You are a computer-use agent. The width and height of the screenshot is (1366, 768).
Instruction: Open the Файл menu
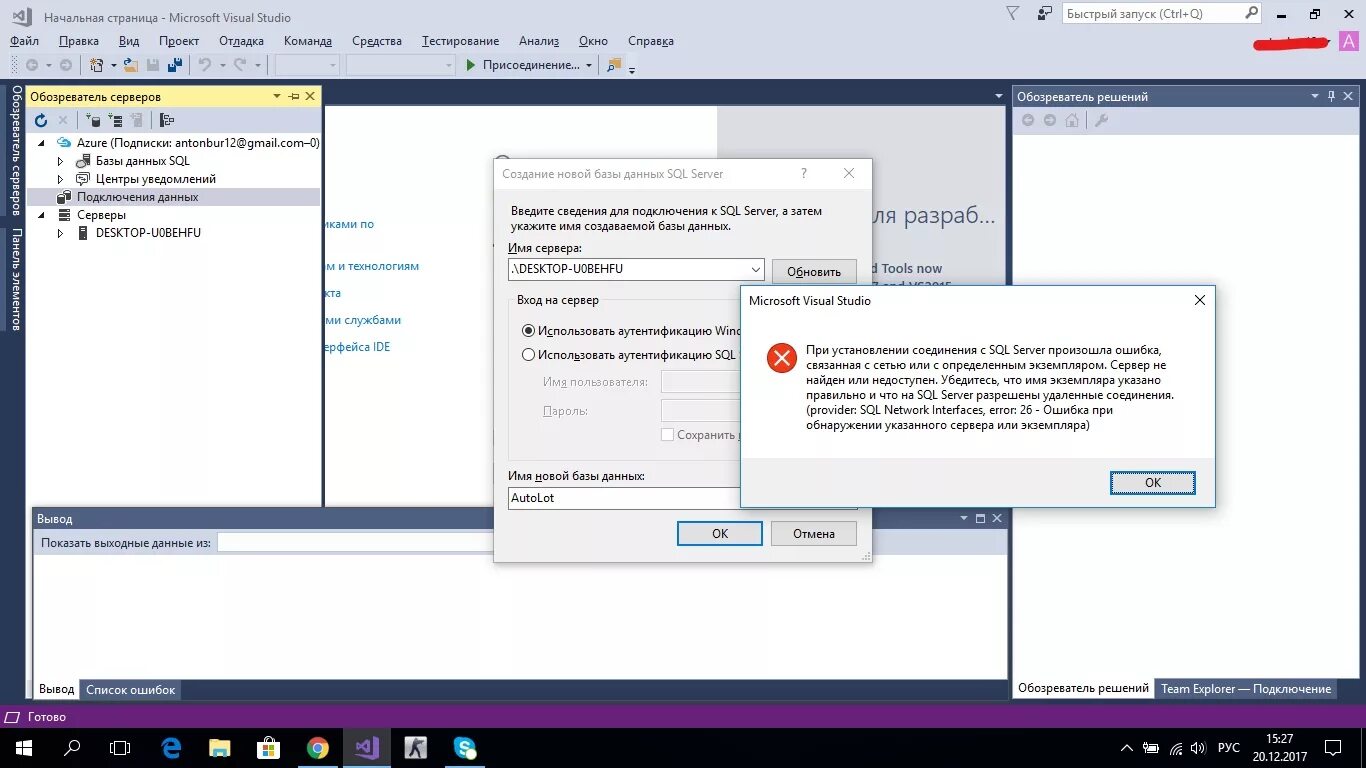coord(24,41)
